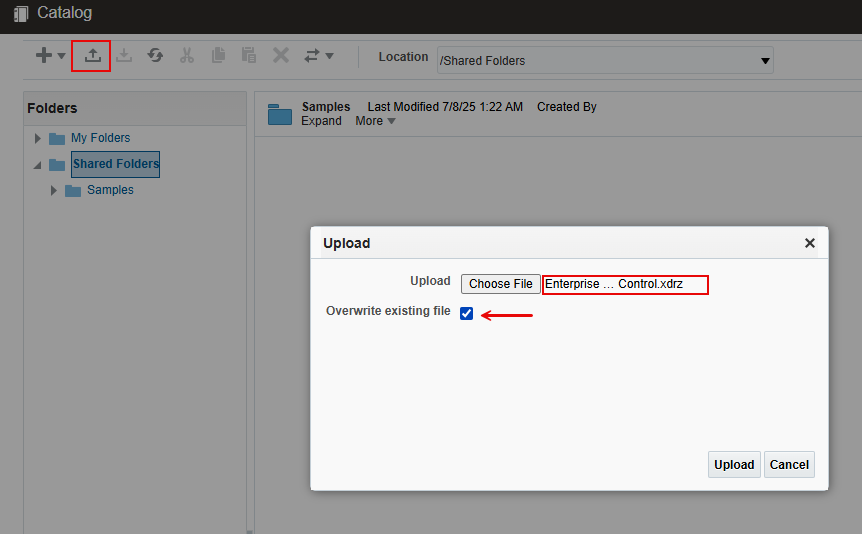The image size is (862, 534).
Task: Click the Catalog title text
Action: 64,13
